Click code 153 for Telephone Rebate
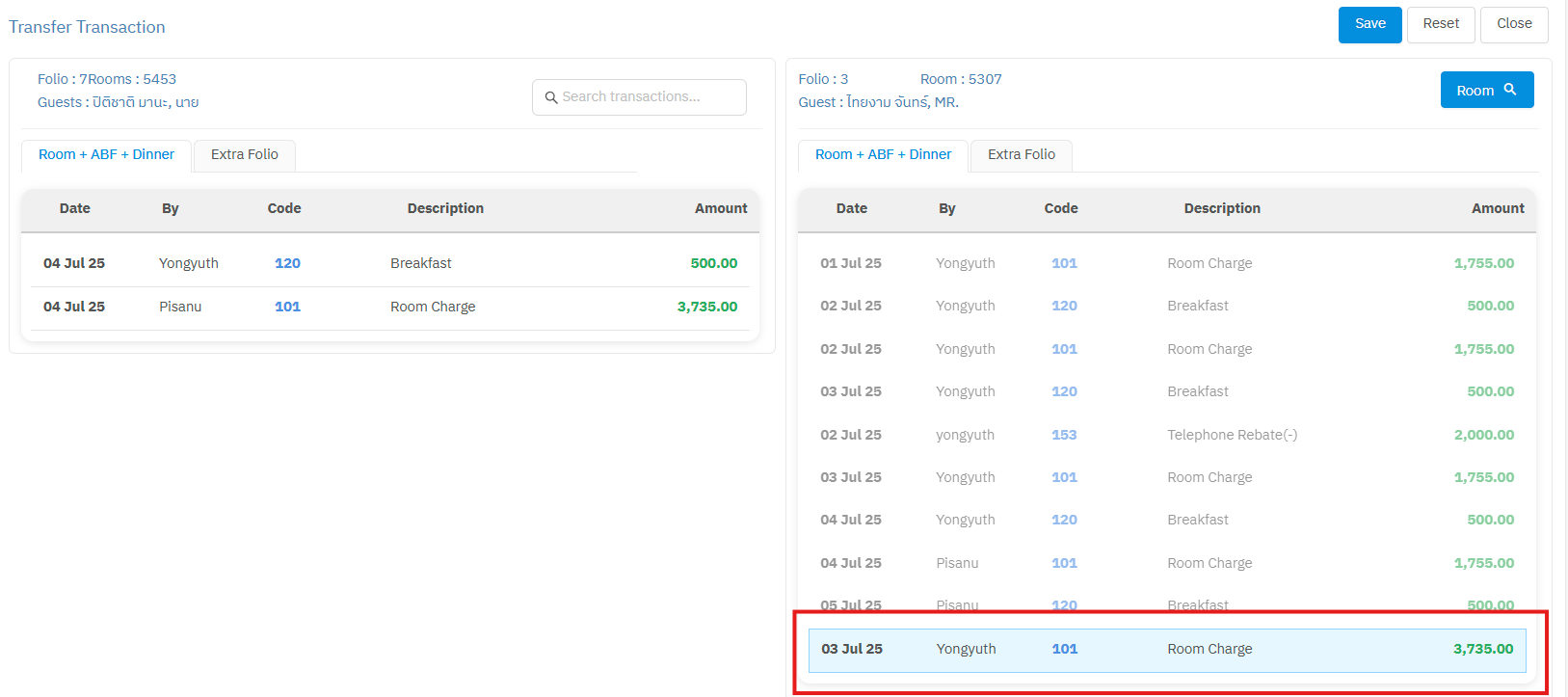The image size is (1568, 697). click(x=1064, y=435)
